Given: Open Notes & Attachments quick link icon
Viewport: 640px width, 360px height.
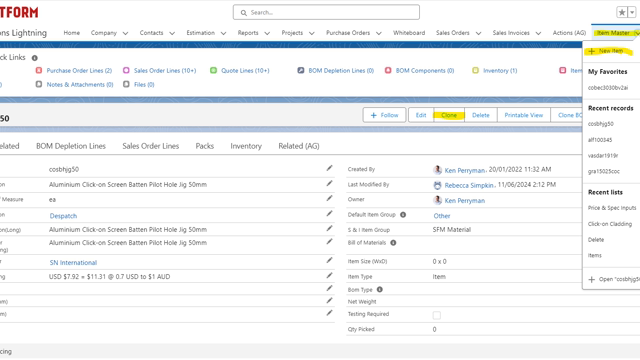Looking at the screenshot, I should (39, 84).
